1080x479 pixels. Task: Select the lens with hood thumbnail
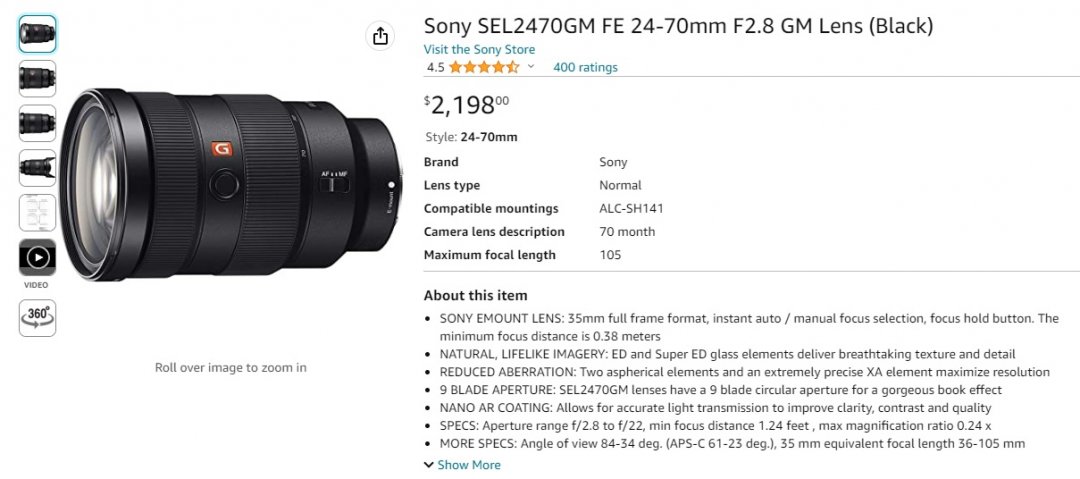[x=37, y=168]
